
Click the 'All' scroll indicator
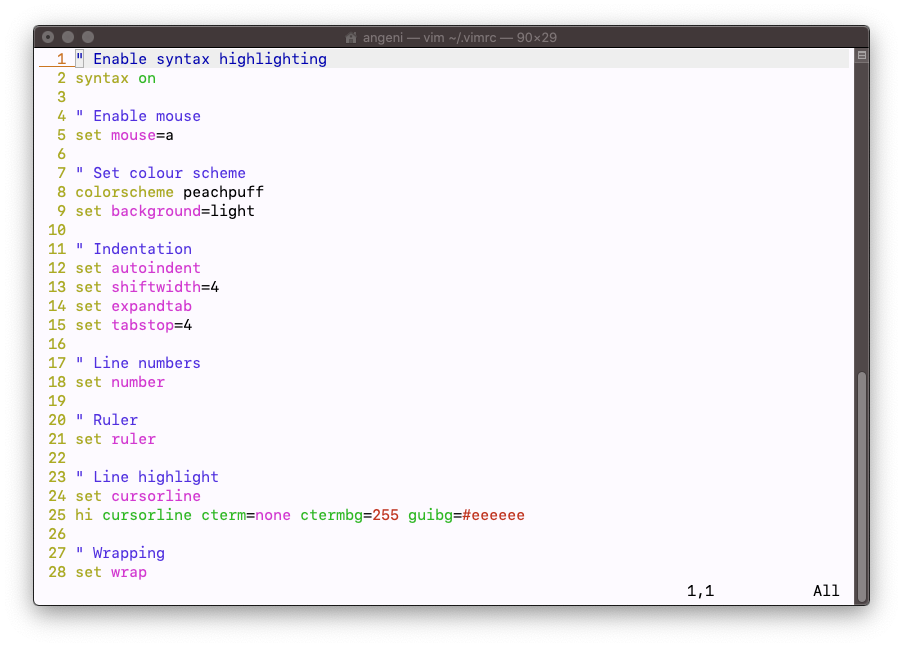[x=826, y=592]
